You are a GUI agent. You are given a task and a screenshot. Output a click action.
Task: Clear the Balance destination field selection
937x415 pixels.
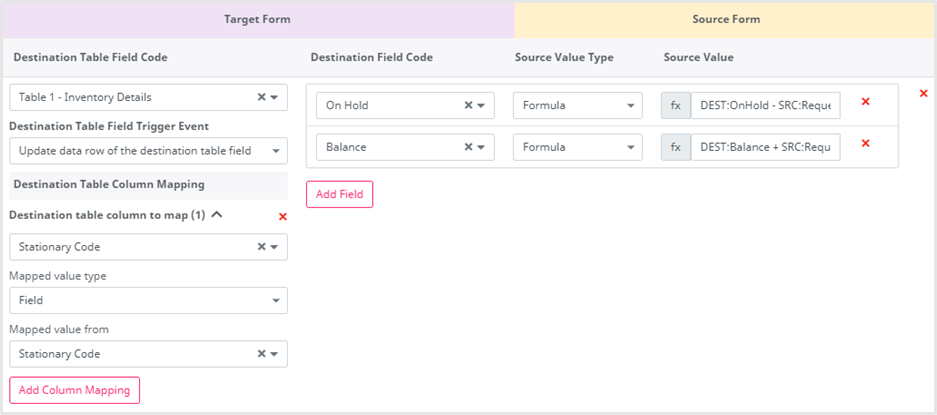click(468, 147)
